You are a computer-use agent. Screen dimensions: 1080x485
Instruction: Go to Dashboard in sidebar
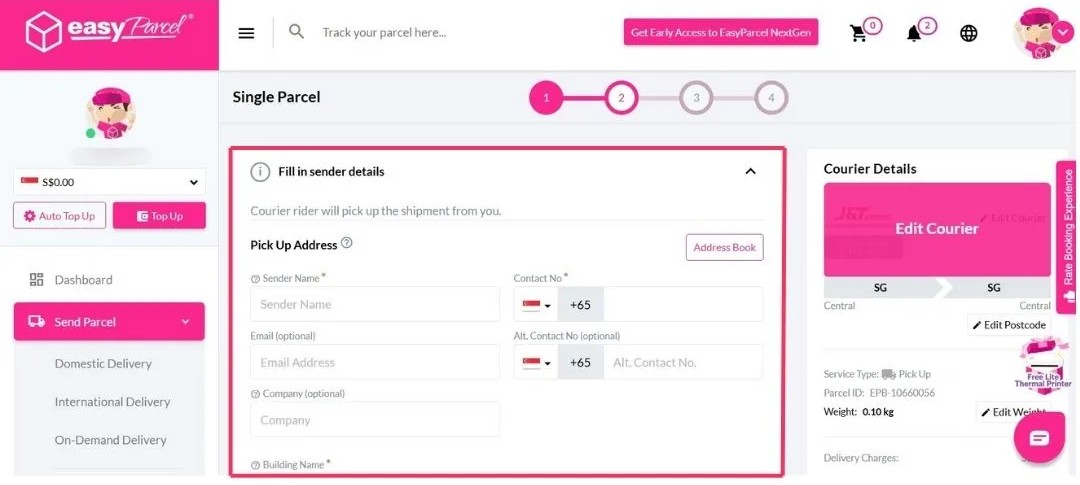[83, 280]
